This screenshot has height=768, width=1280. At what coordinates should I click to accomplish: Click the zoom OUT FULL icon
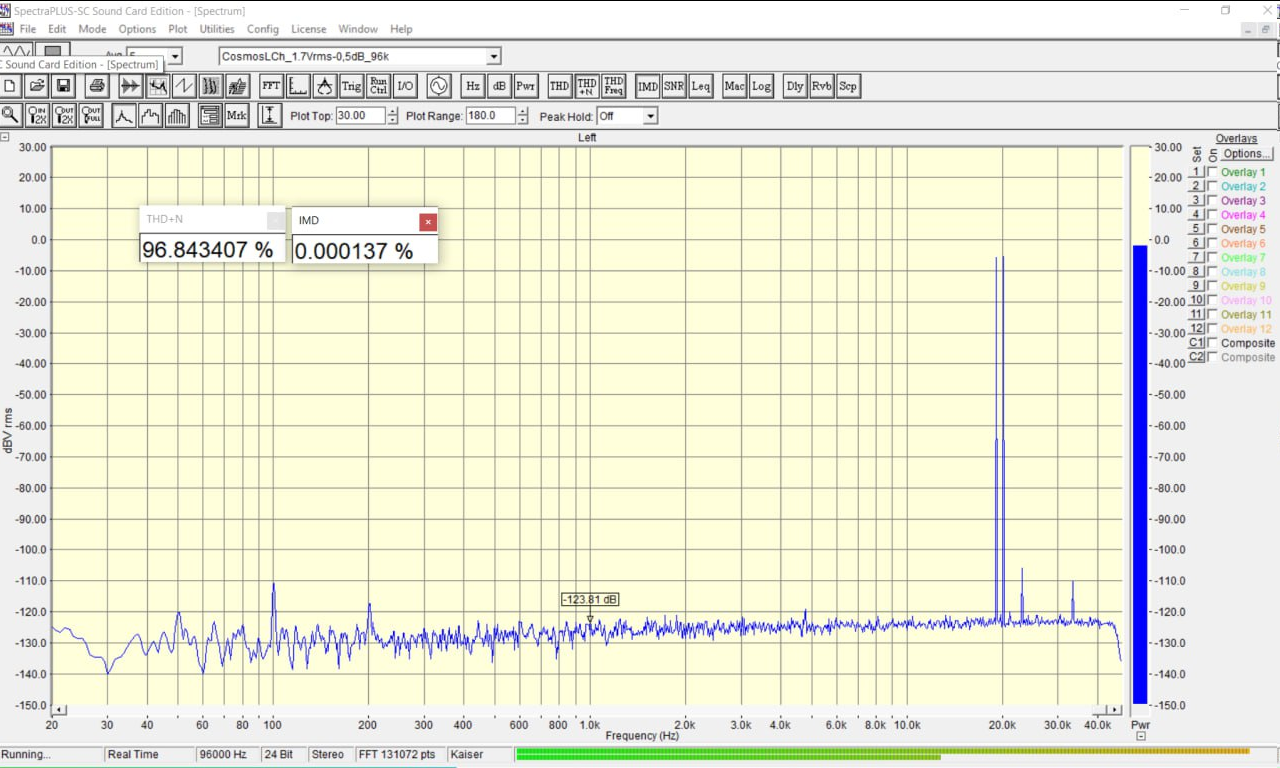91,115
